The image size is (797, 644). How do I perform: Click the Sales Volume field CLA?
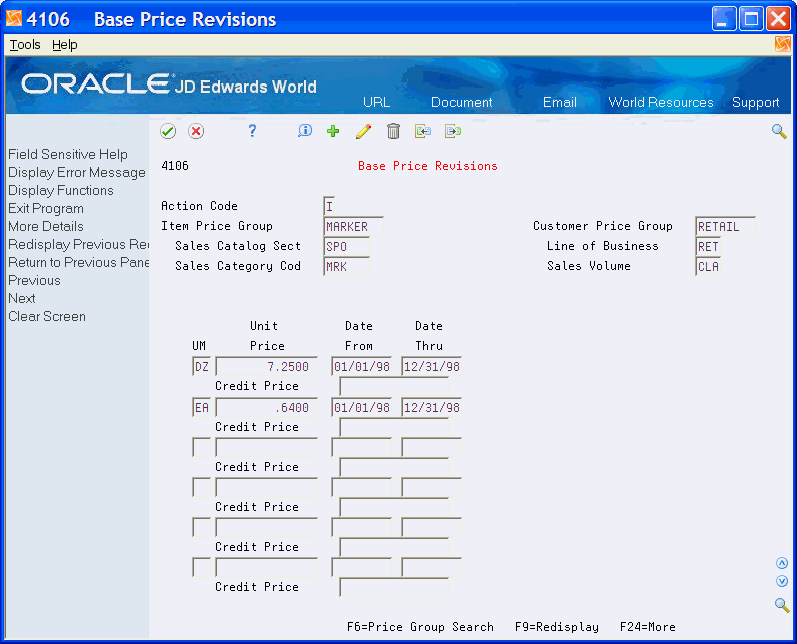[708, 266]
